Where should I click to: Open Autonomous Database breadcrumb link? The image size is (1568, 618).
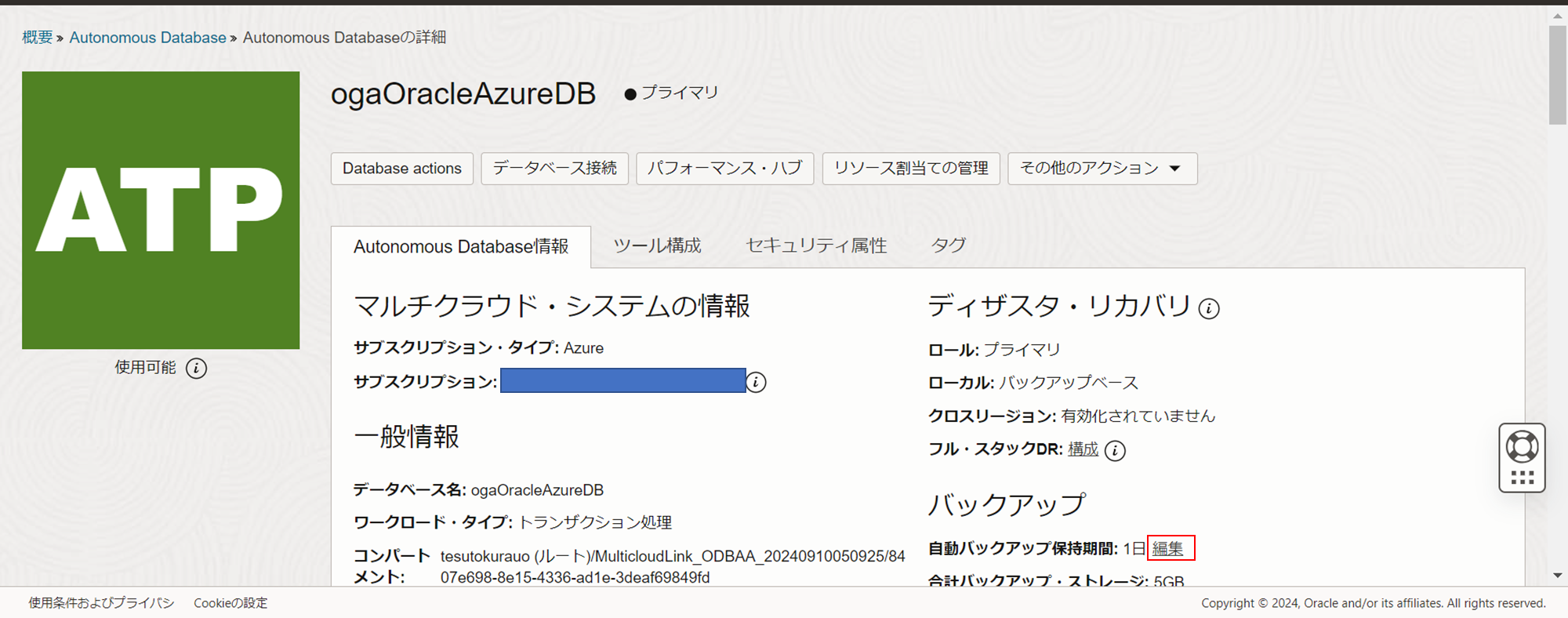[147, 38]
